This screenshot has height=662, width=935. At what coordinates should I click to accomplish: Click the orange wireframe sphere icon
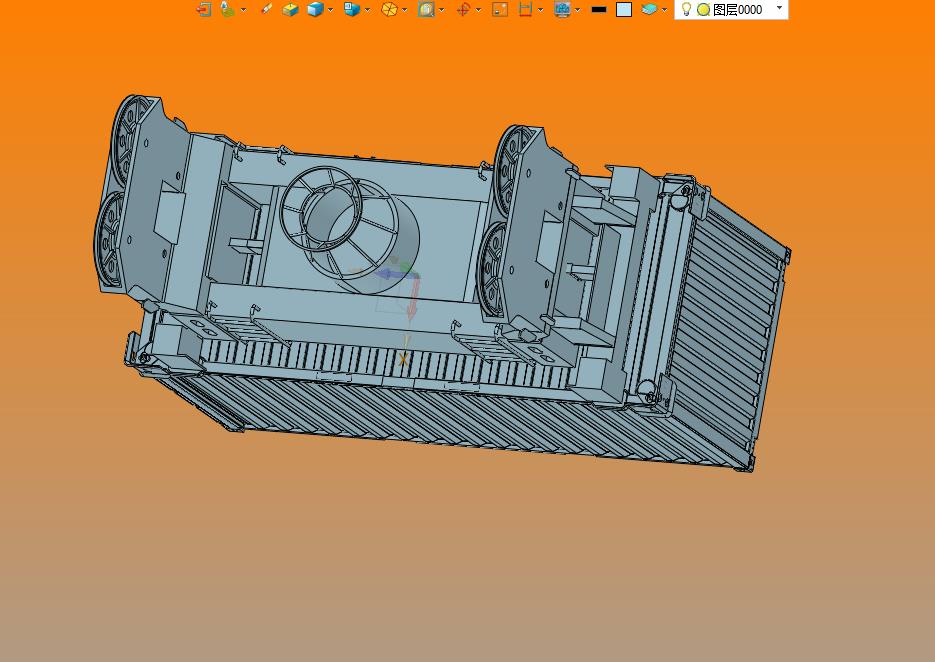coord(389,10)
